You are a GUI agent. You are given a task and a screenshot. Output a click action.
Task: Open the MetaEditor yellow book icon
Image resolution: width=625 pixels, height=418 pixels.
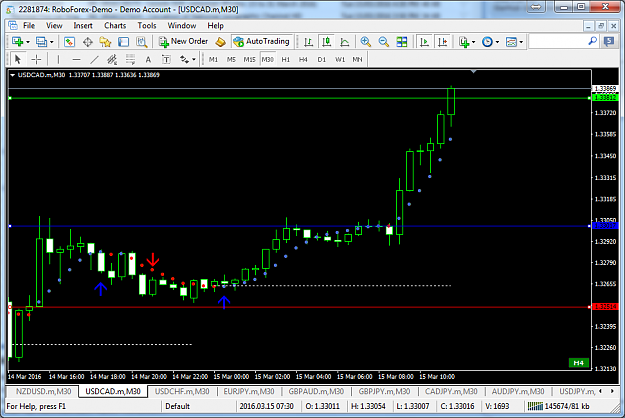(220, 42)
